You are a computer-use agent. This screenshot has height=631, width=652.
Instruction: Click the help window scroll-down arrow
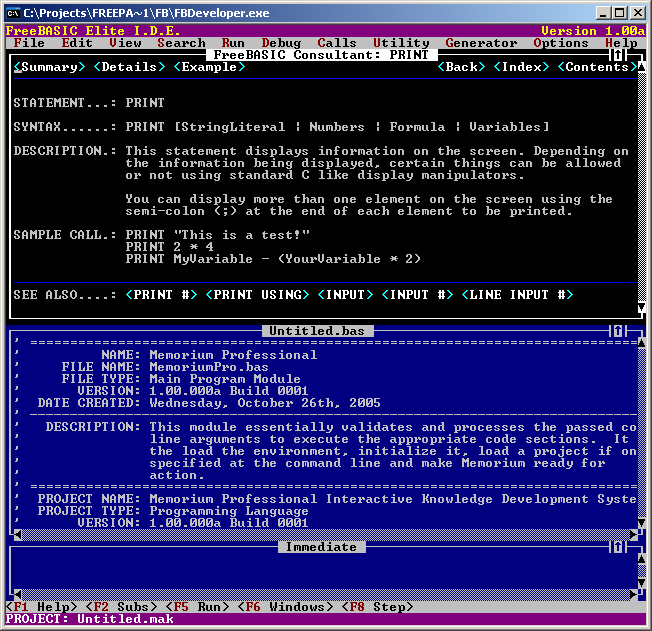click(x=642, y=307)
